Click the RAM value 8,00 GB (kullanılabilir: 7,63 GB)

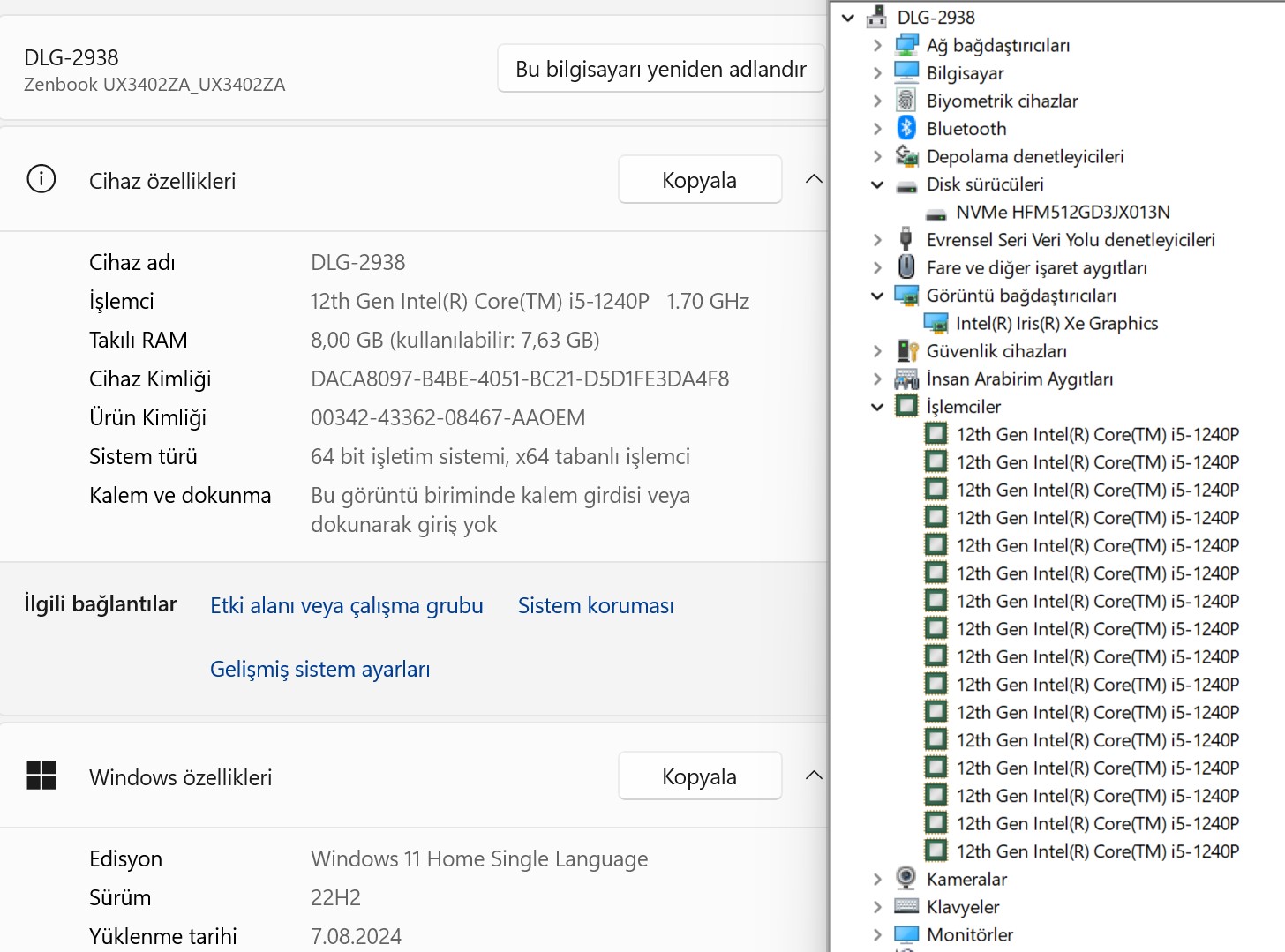[455, 341]
